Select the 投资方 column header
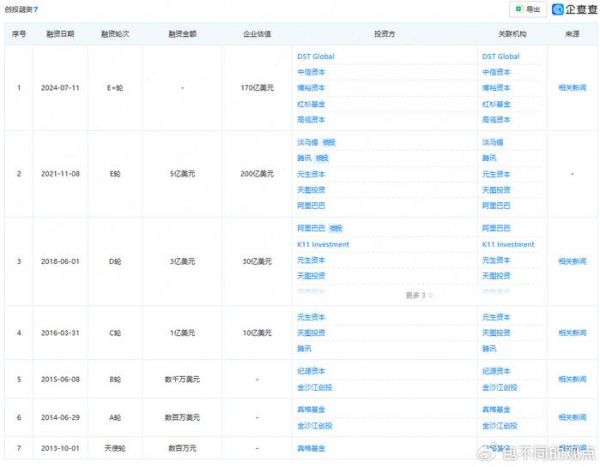 click(384, 34)
